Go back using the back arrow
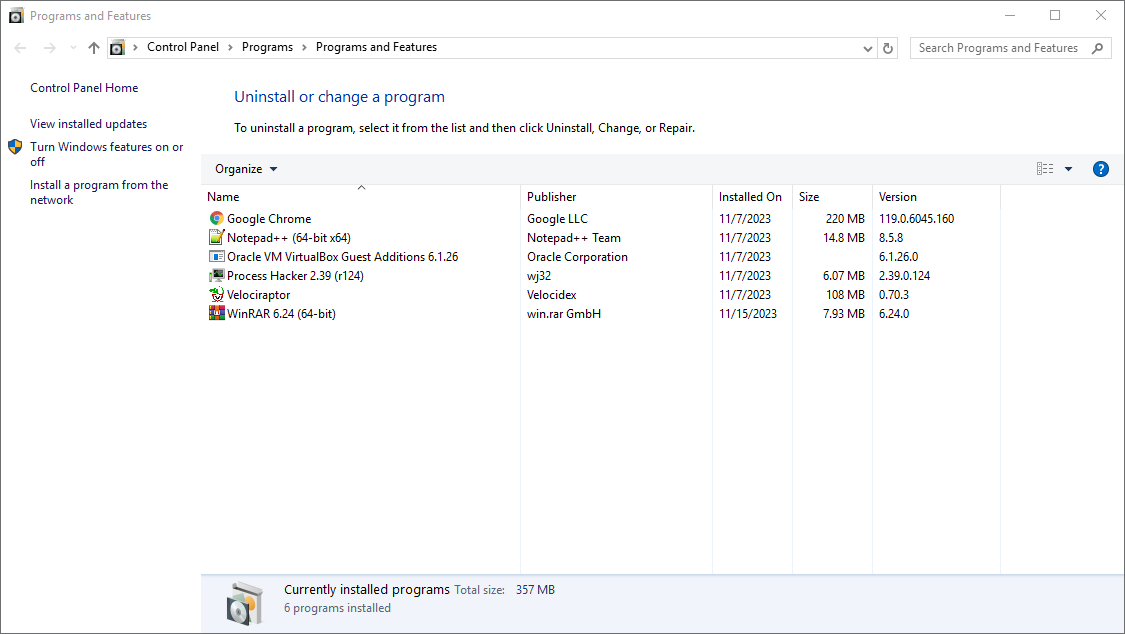 [x=20, y=48]
